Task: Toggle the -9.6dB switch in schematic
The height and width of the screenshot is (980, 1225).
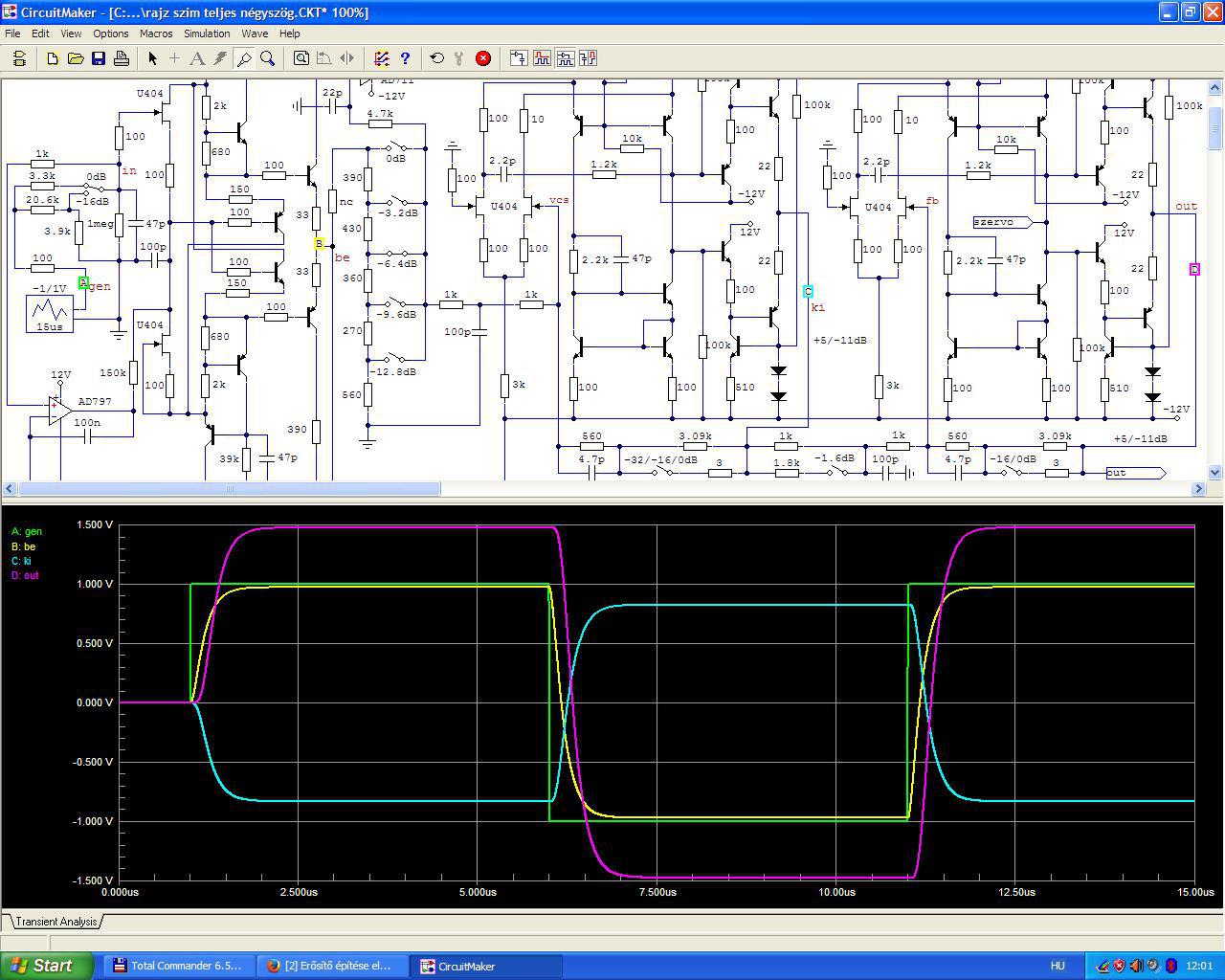Action: [x=396, y=303]
